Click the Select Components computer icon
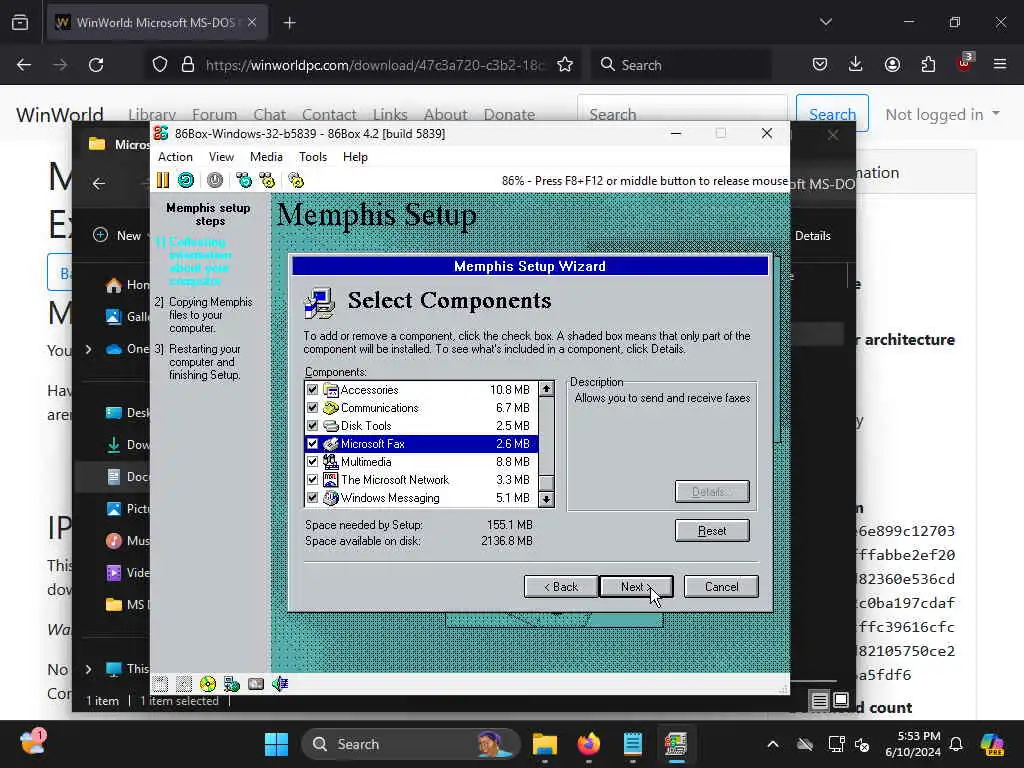Screen dimensions: 1024x768 tap(319, 303)
